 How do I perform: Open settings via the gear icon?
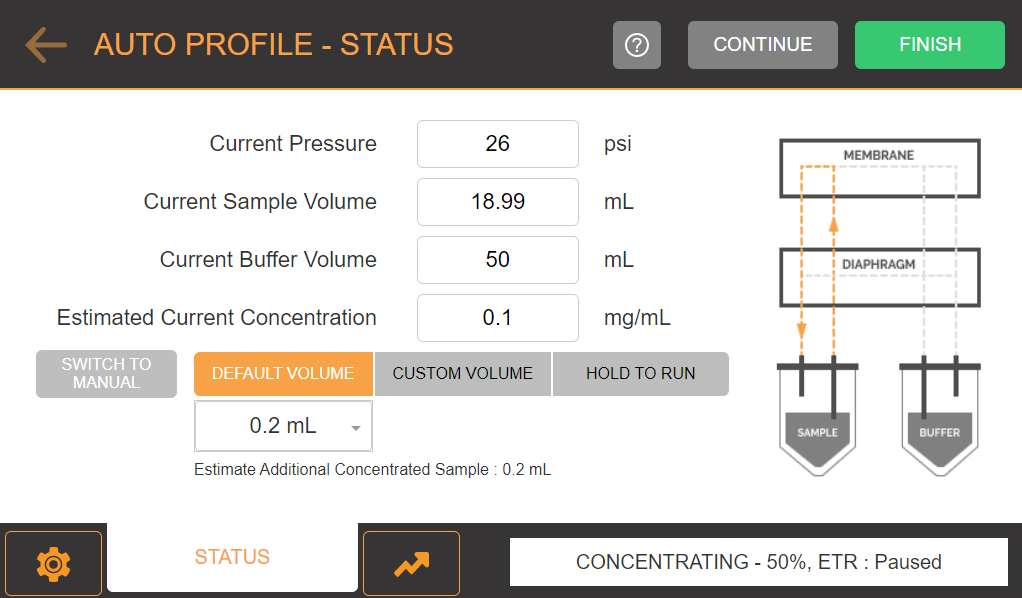tap(53, 563)
